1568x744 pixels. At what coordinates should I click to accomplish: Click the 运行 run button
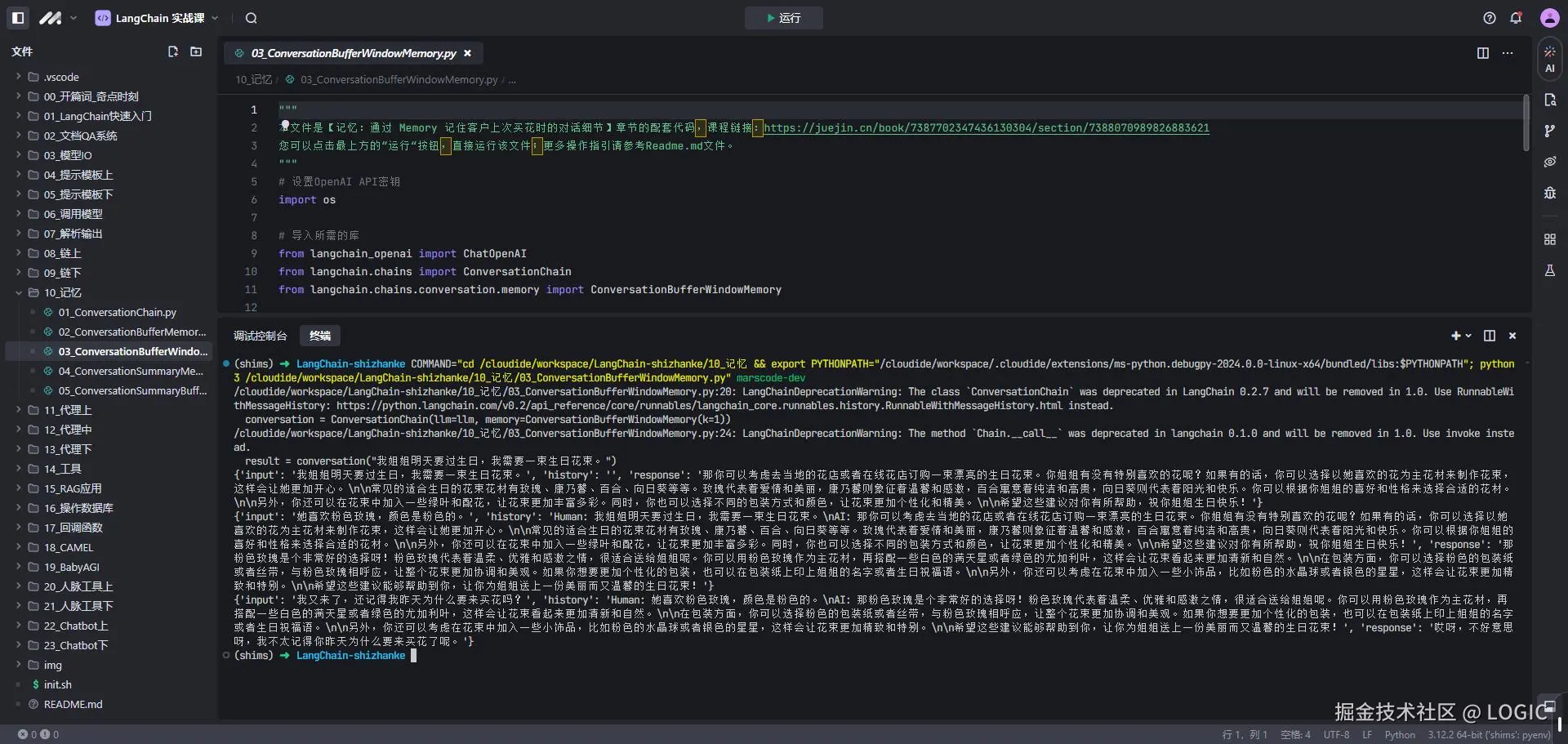(783, 18)
